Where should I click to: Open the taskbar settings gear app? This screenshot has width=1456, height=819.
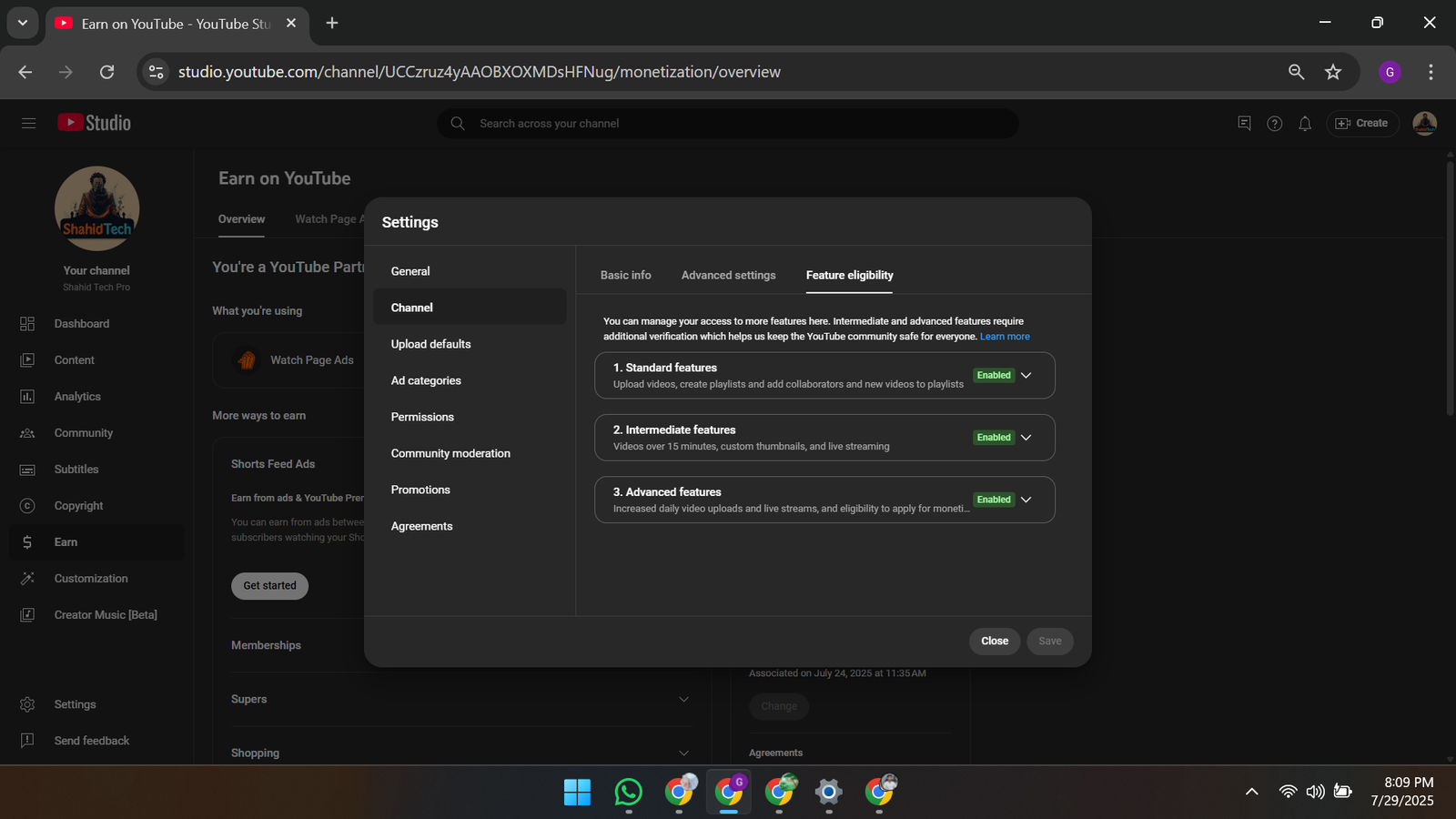coord(828,792)
